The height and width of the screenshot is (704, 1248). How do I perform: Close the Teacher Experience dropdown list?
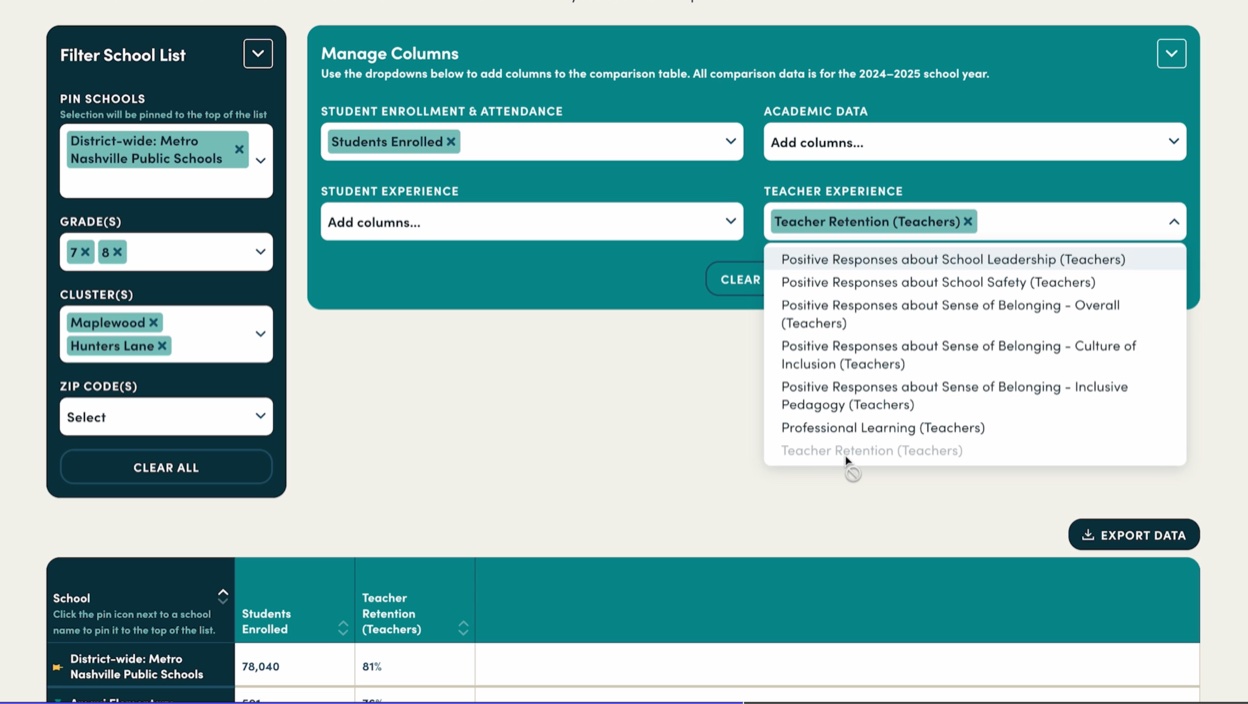(x=1174, y=222)
